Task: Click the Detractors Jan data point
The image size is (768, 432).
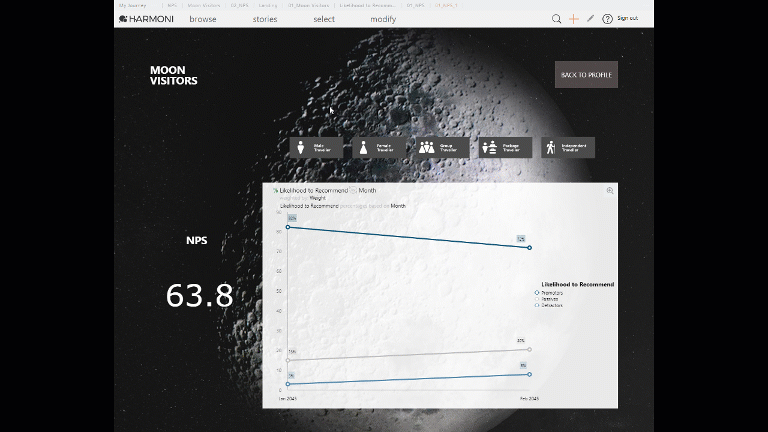Action: (288, 384)
